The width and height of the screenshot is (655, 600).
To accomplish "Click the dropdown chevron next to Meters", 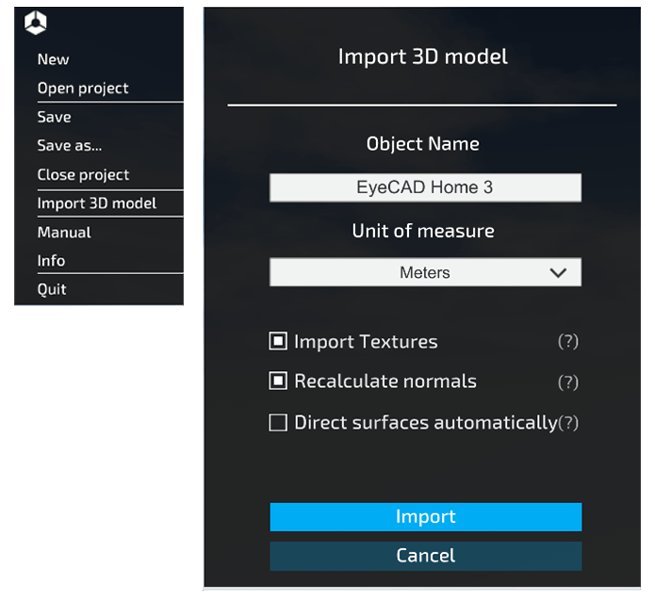I will coord(558,273).
